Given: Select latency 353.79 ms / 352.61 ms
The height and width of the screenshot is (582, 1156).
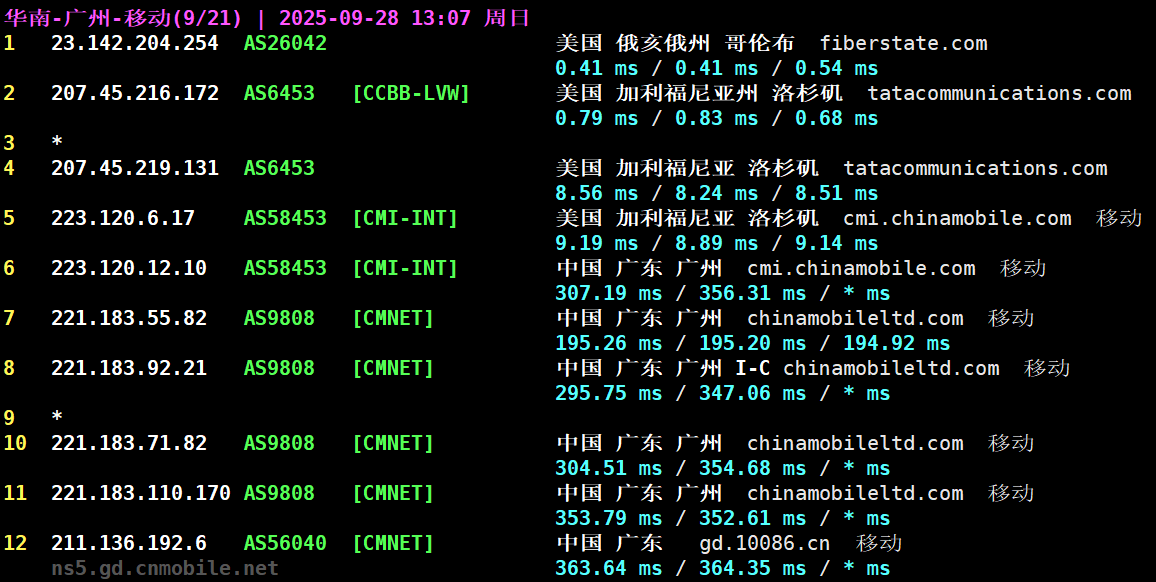Looking at the screenshot, I should point(680,518).
